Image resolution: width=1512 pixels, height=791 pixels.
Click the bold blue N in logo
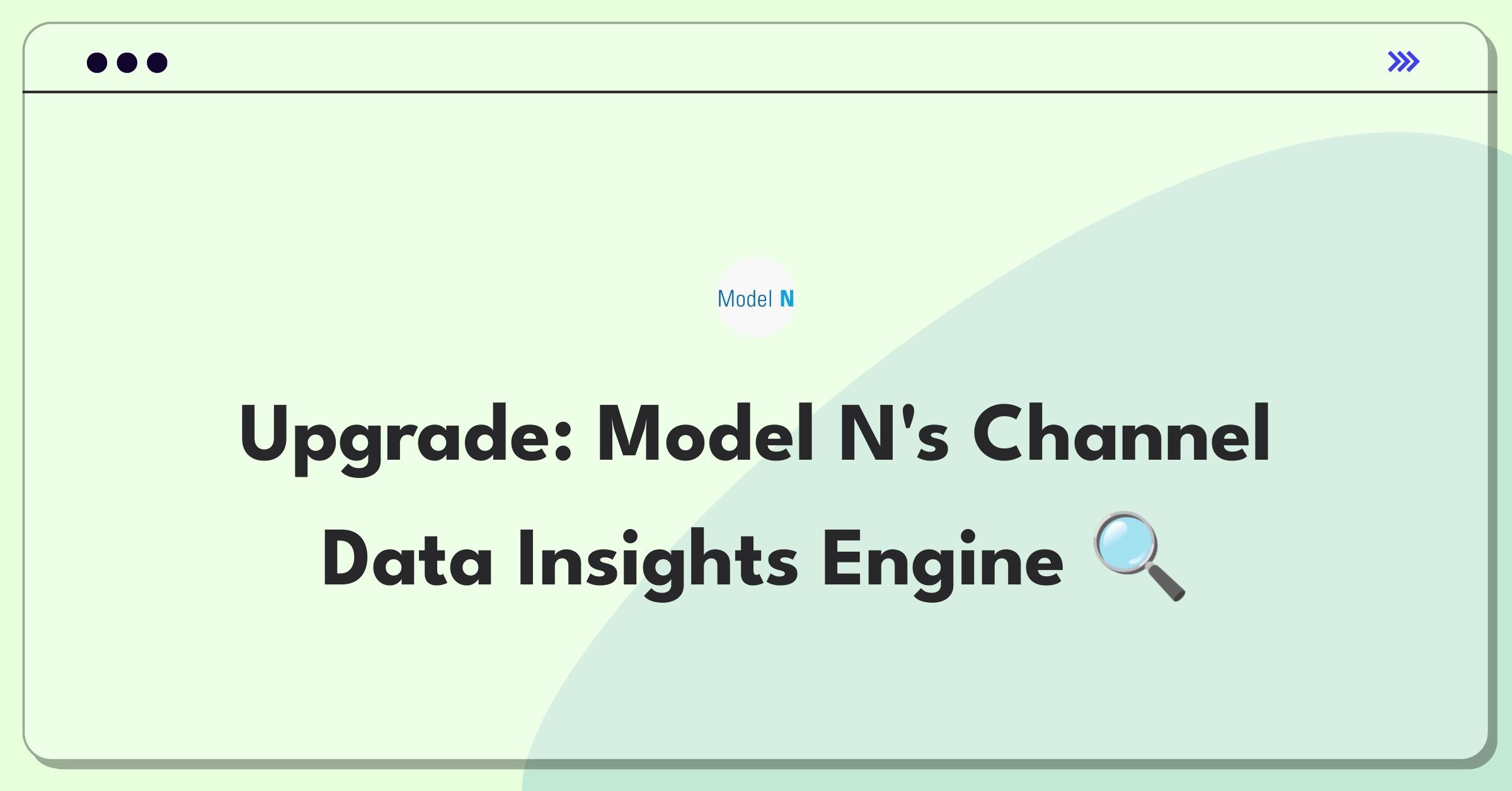[x=787, y=299]
